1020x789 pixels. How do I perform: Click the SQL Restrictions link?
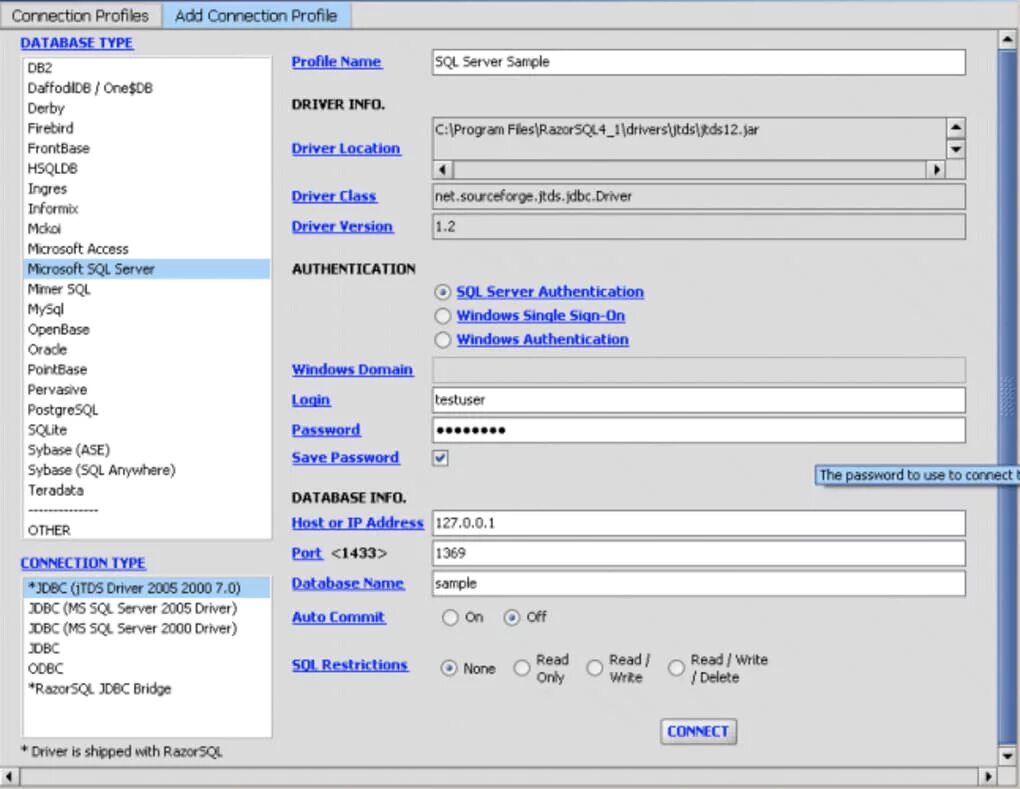349,665
